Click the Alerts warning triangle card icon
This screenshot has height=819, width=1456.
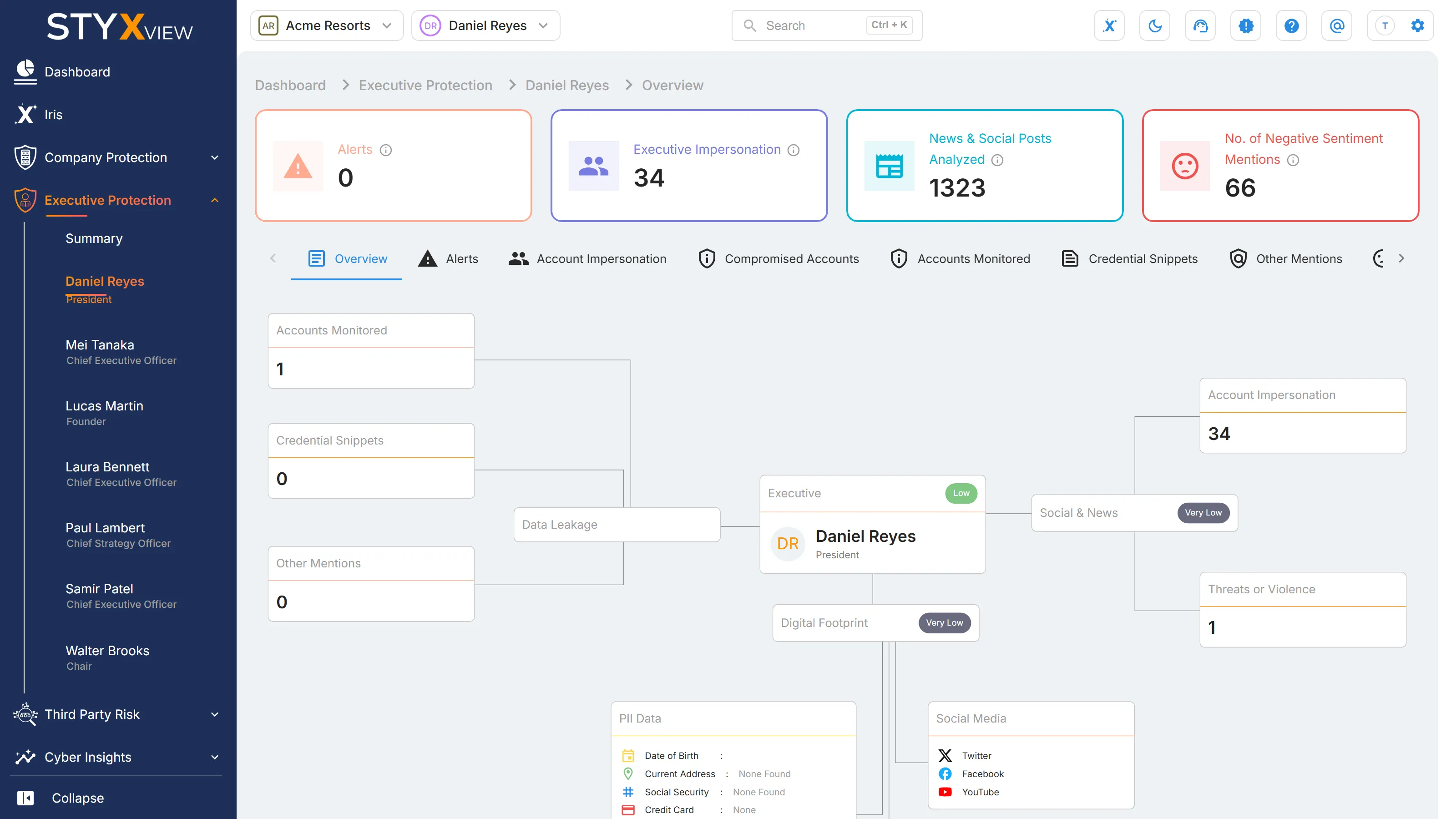click(x=298, y=166)
